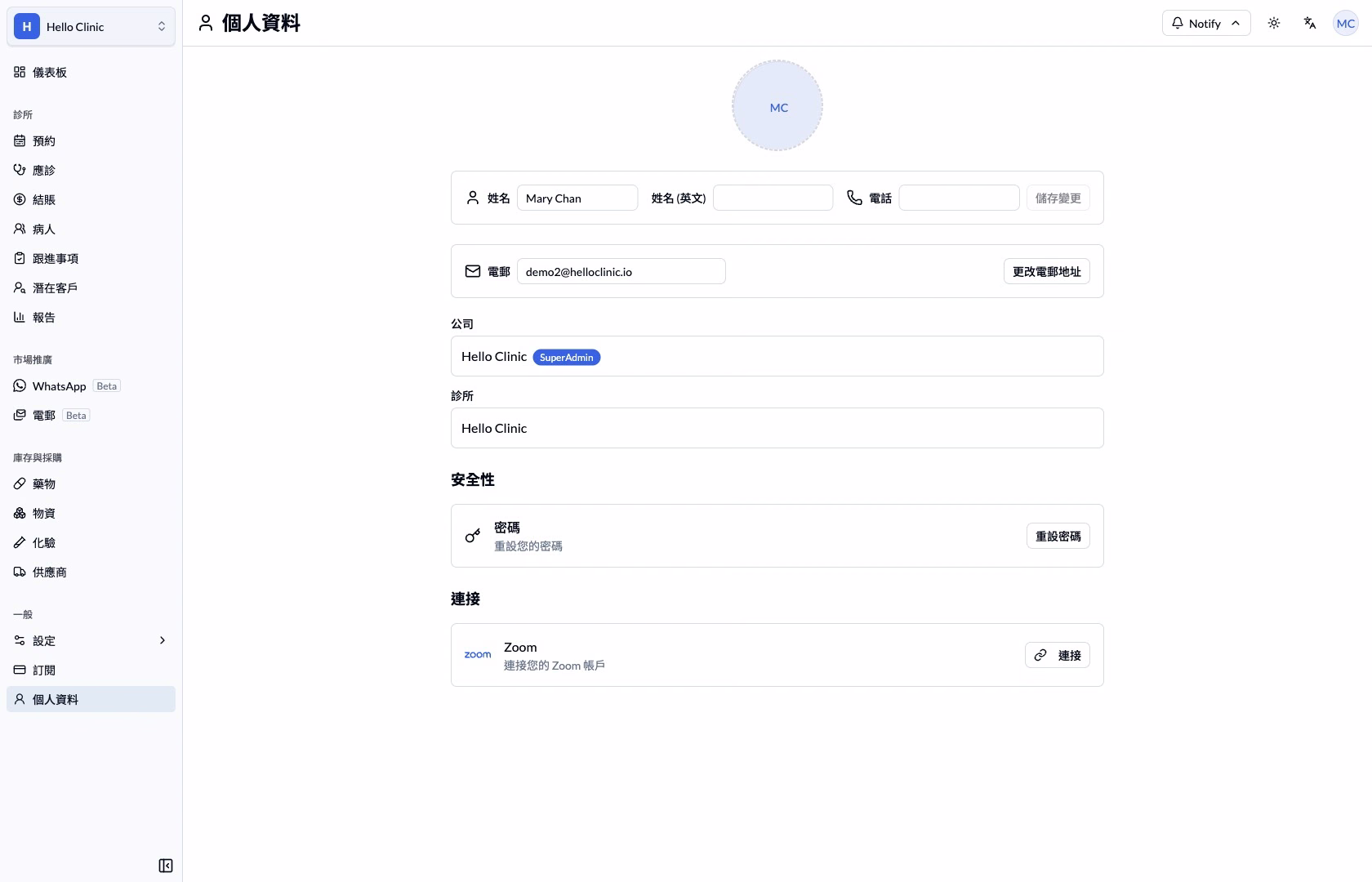Viewport: 1372px width, 882px height.
Task: Click 更改電郵地址 change email button
Action: (x=1046, y=271)
